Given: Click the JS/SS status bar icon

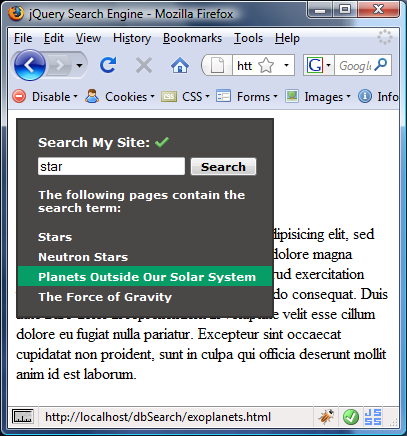Looking at the screenshot, I should (x=373, y=417).
